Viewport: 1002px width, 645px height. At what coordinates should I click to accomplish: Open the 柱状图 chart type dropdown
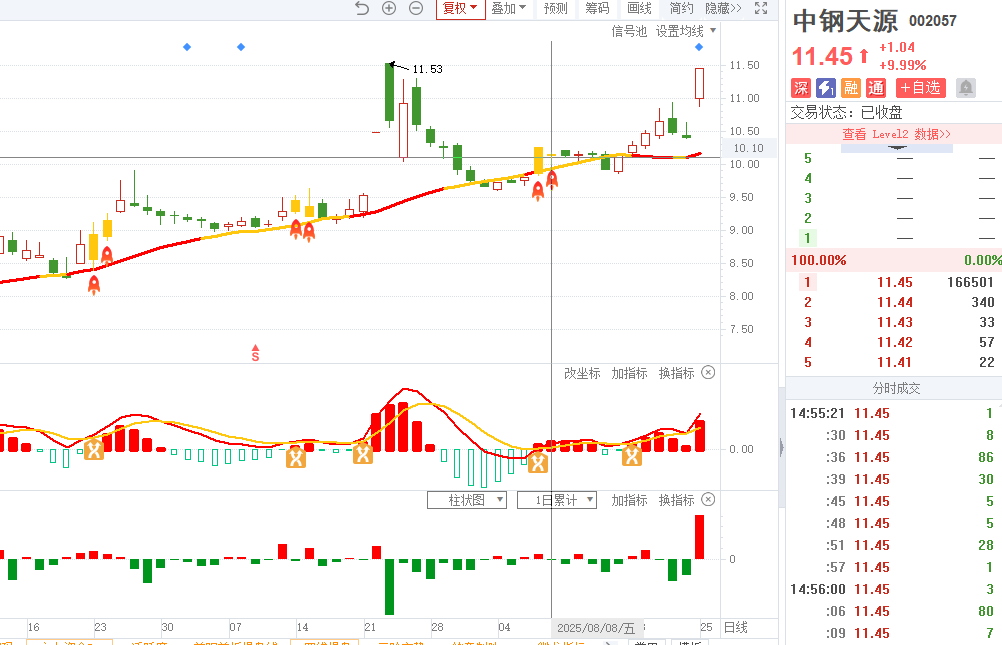(467, 500)
